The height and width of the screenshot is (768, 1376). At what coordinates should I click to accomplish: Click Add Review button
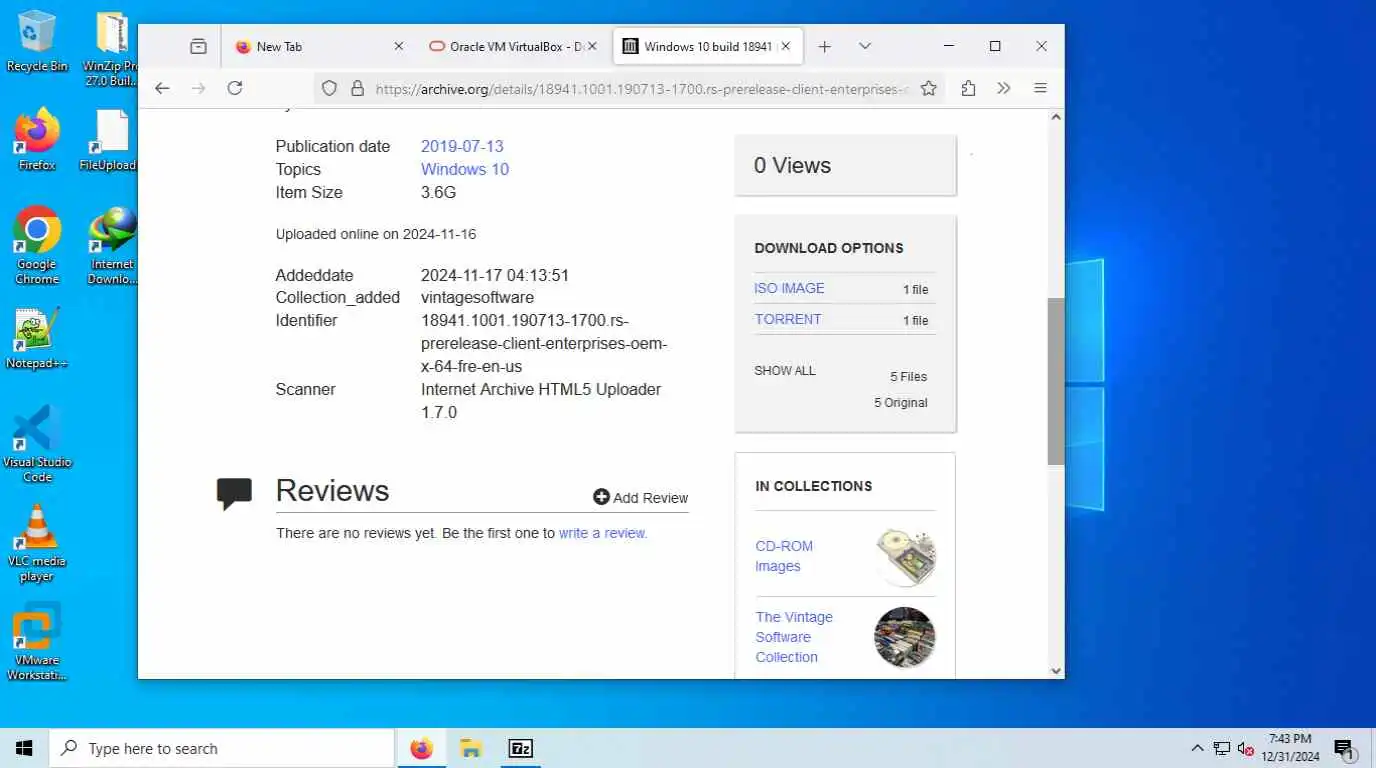tap(641, 497)
